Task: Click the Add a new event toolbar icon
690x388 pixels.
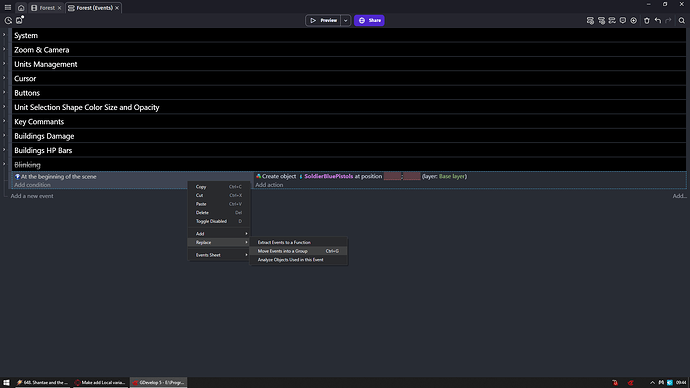Action: tap(590, 20)
